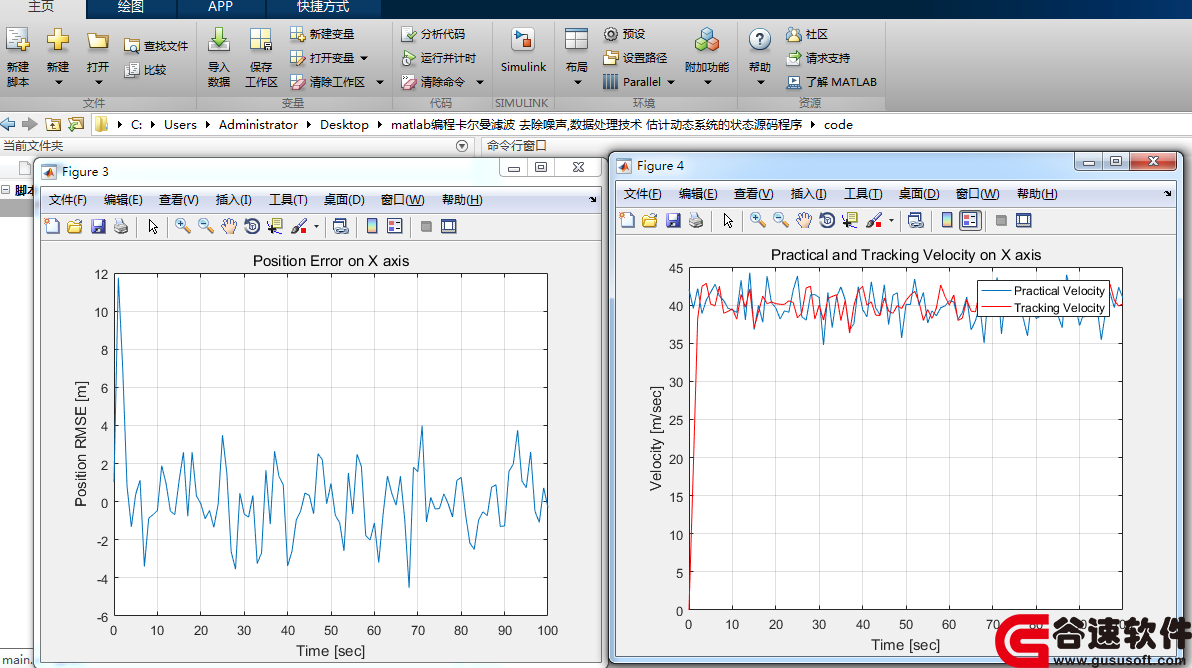Viewport: 1192px width, 668px height.
Task: Expand the 清除工作区 dropdown
Action: [380, 82]
